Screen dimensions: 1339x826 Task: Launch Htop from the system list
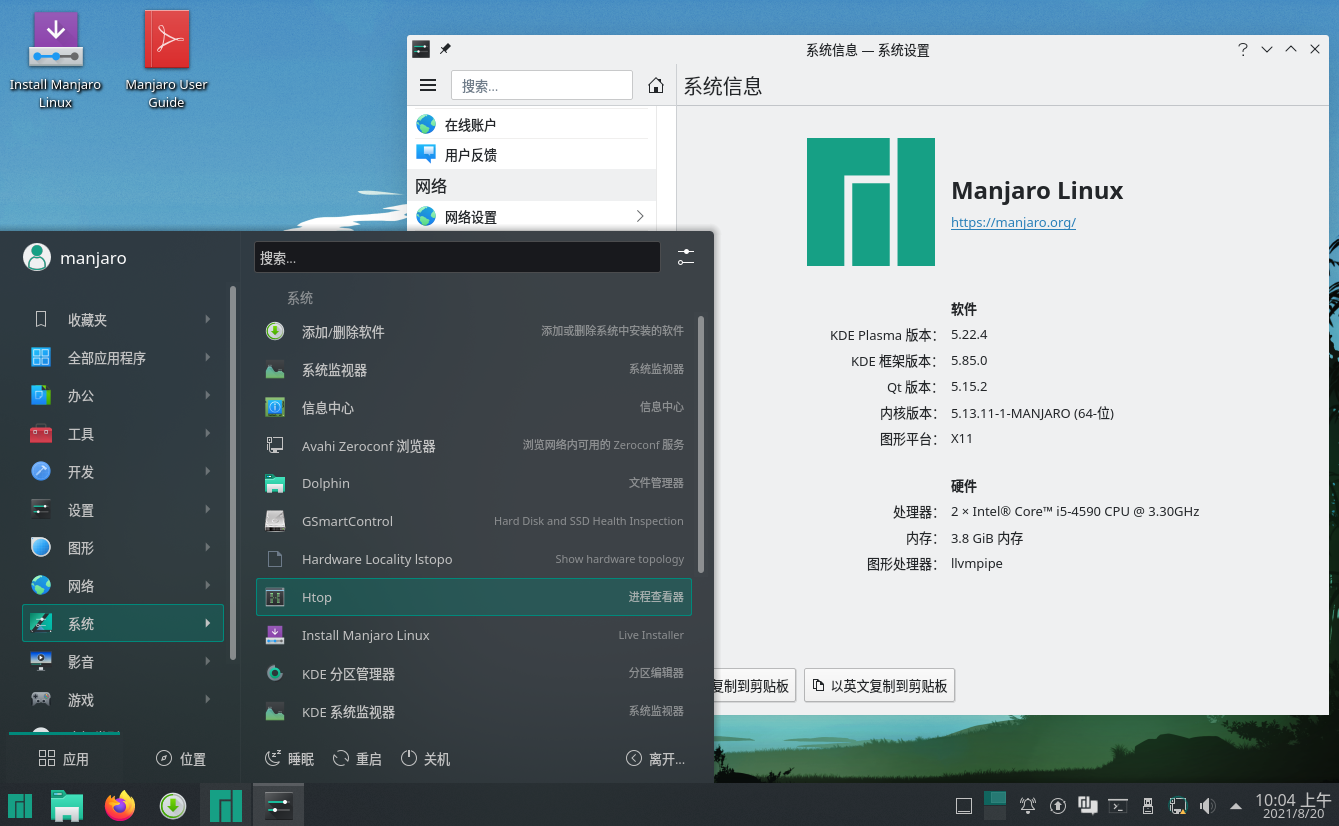(x=474, y=597)
